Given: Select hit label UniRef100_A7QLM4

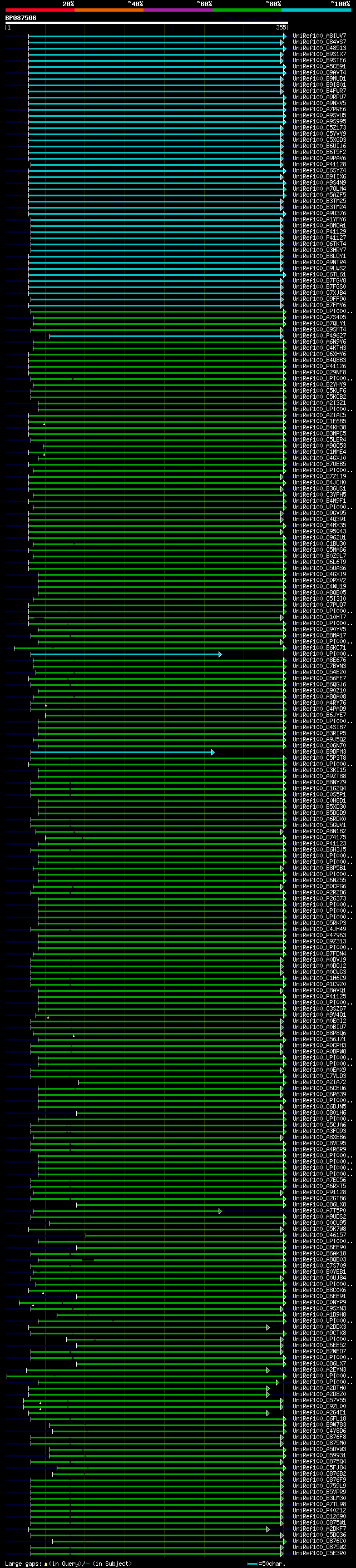Looking at the screenshot, I should click(x=319, y=189).
